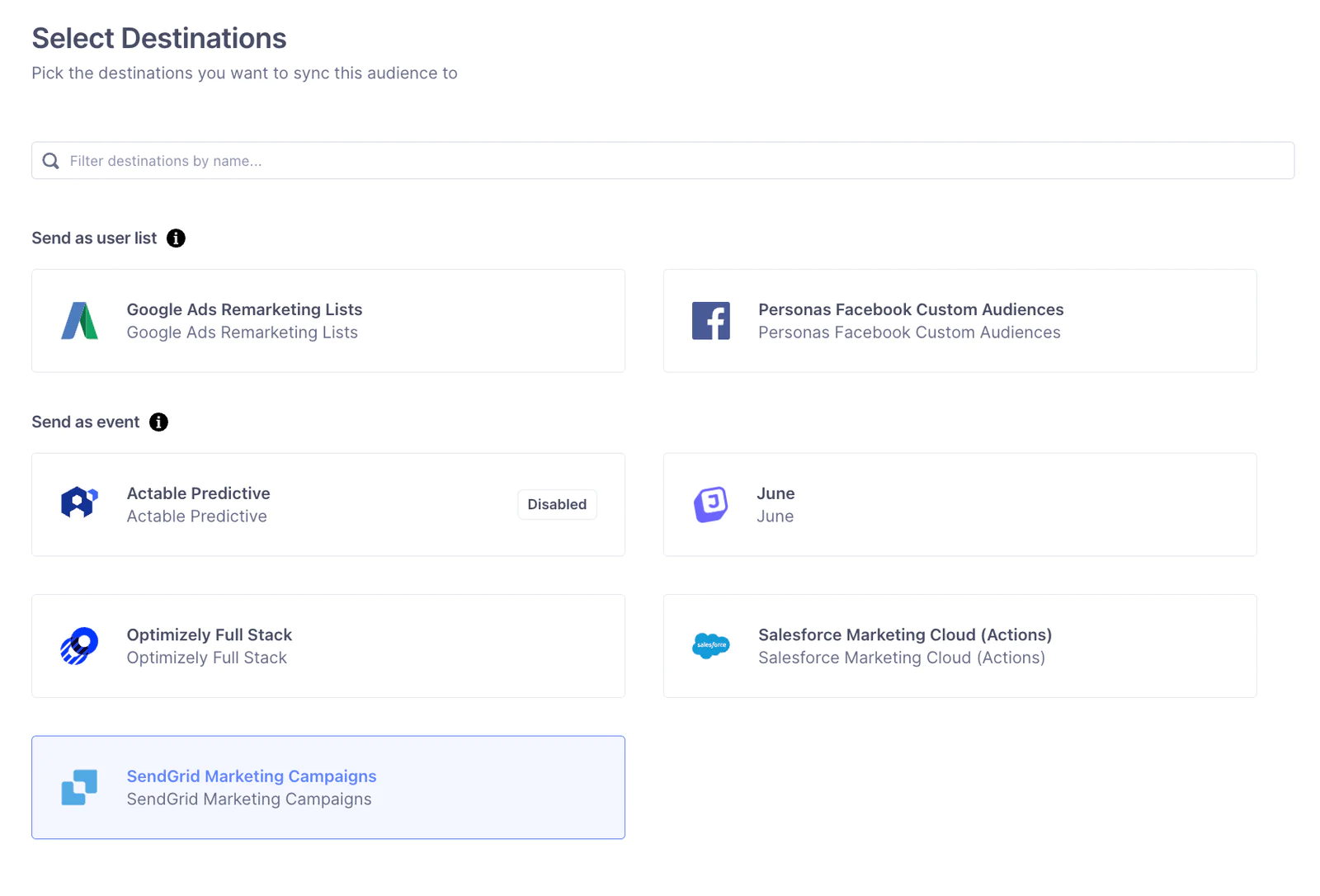The width and height of the screenshot is (1320, 896).
Task: Click the June logo icon
Action: (711, 504)
